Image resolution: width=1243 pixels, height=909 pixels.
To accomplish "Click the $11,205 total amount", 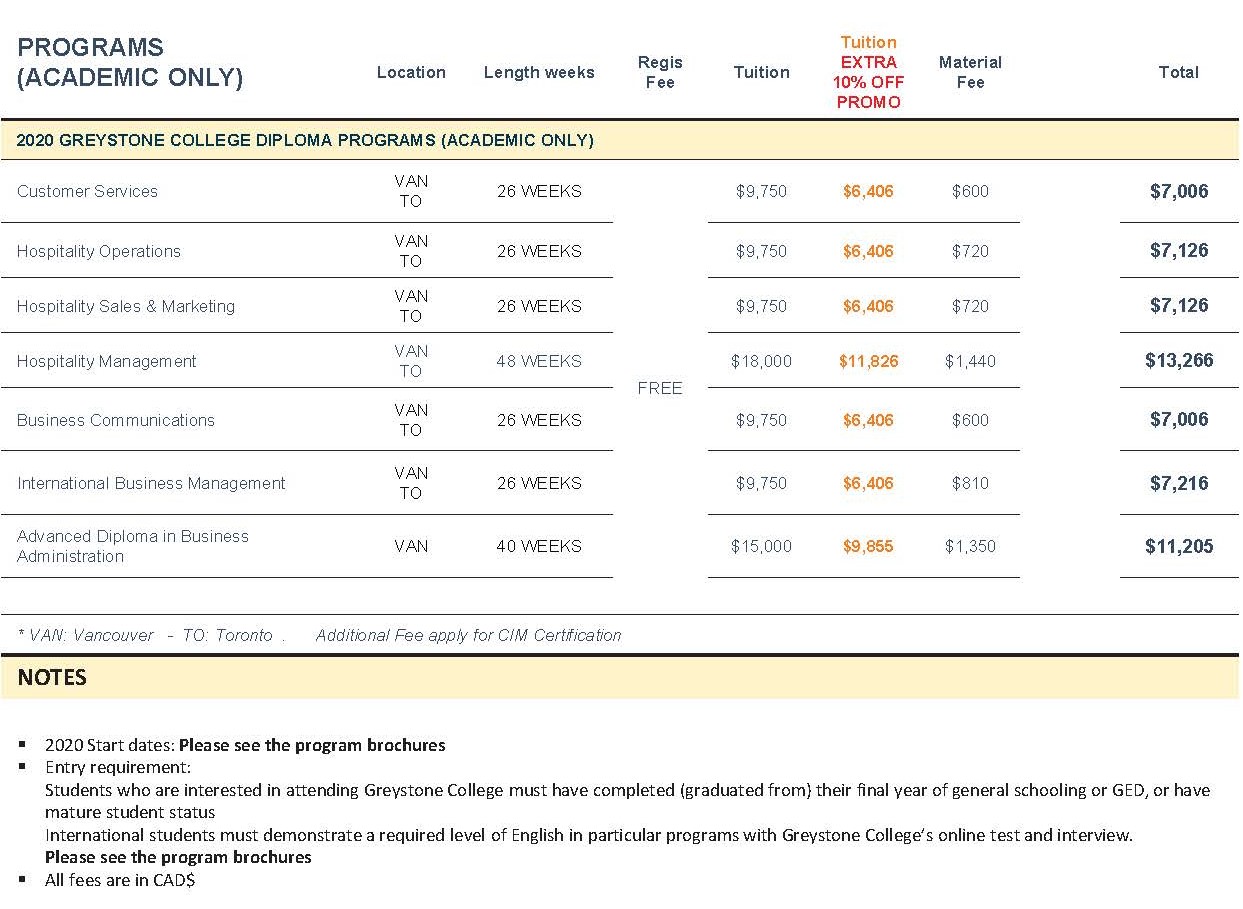I will (1179, 546).
